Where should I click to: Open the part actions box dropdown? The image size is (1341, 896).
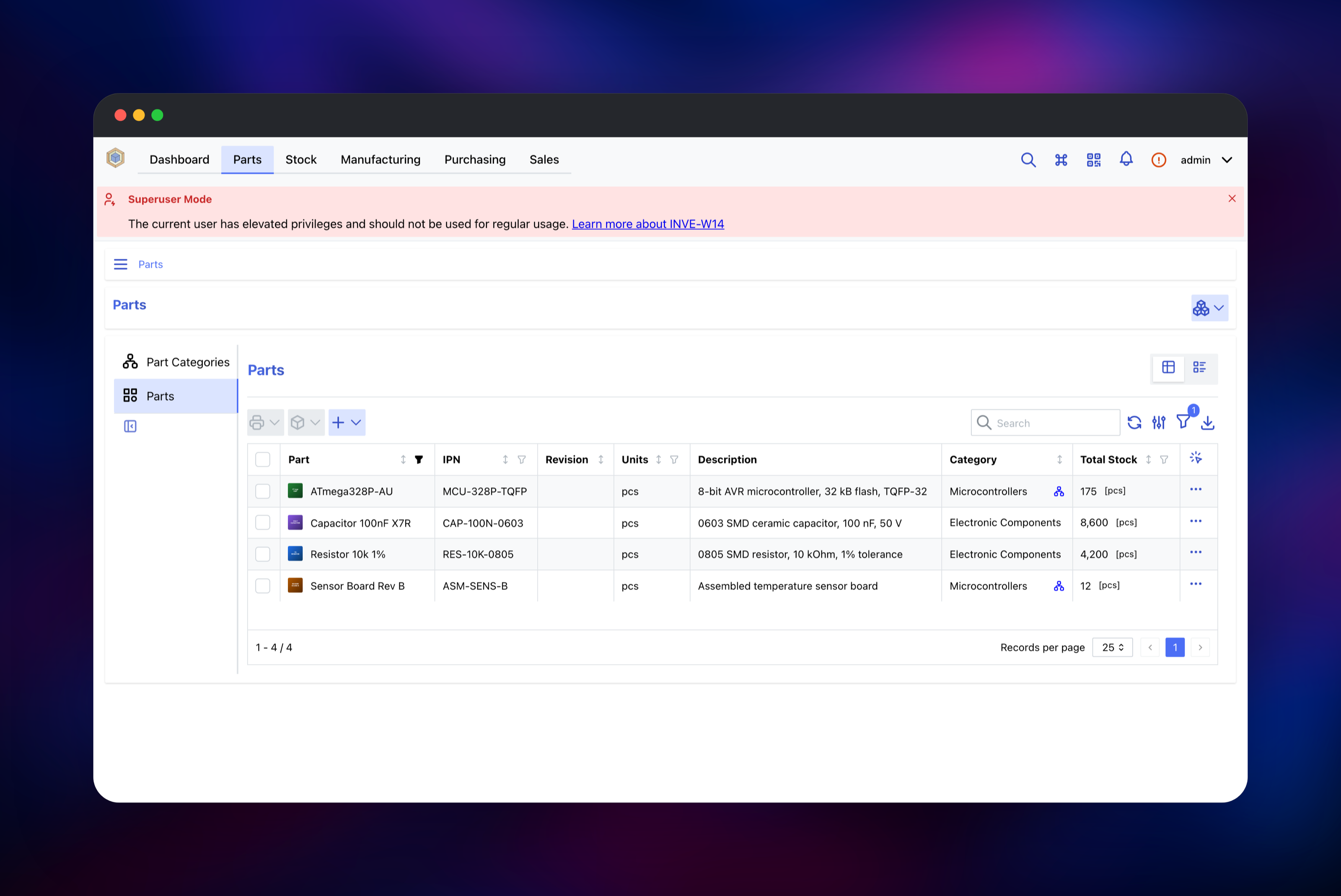(x=306, y=423)
